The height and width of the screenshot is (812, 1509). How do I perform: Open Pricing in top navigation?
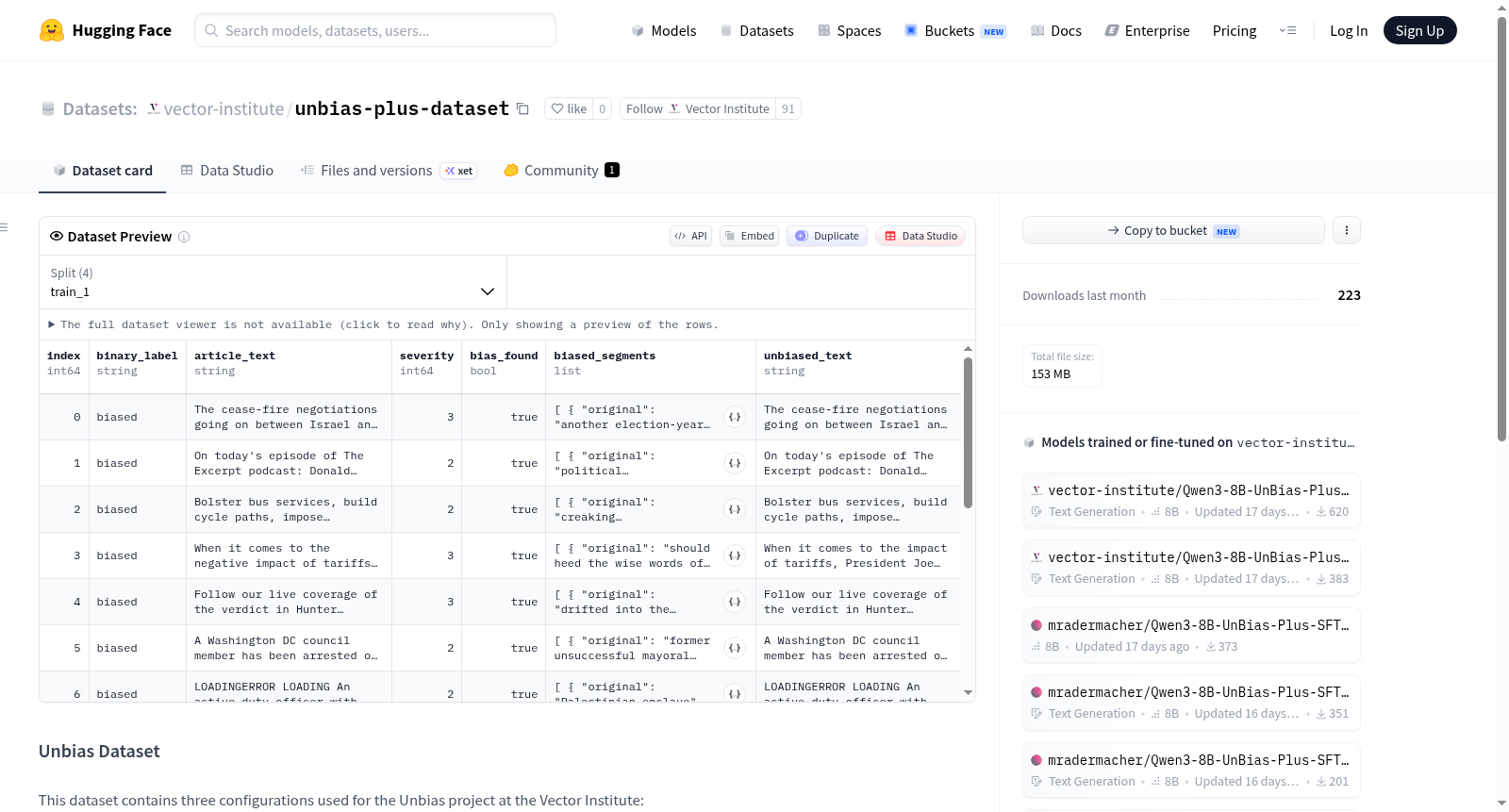[1235, 30]
